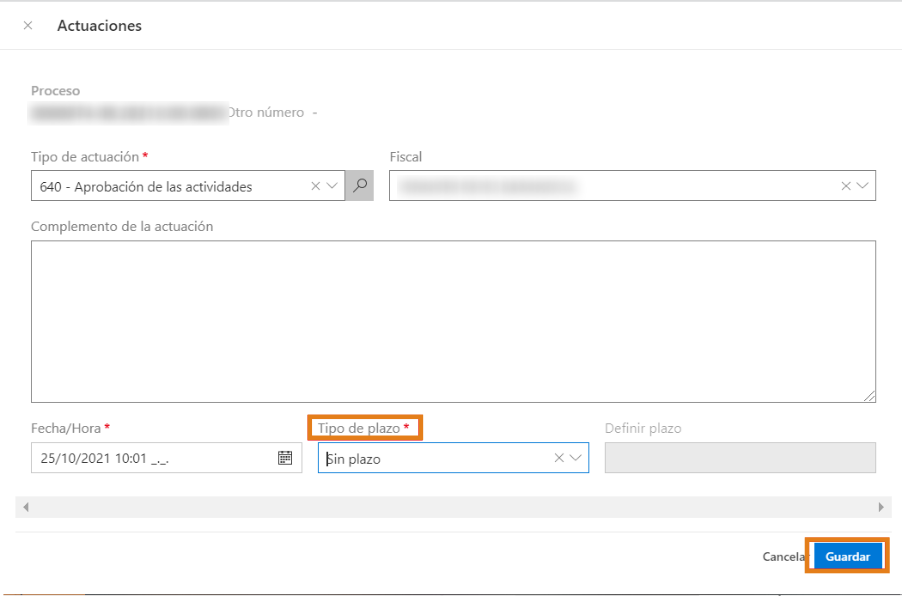Clear the Tipo de actuación selection
The height and width of the screenshot is (596, 902).
[316, 186]
